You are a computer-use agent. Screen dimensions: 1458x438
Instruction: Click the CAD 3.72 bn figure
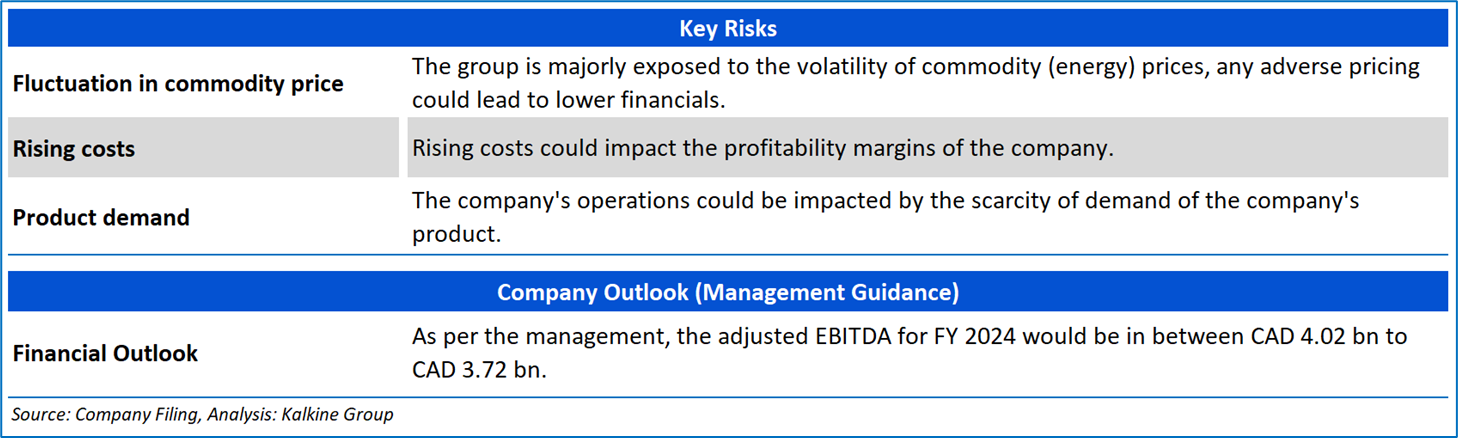pos(479,370)
